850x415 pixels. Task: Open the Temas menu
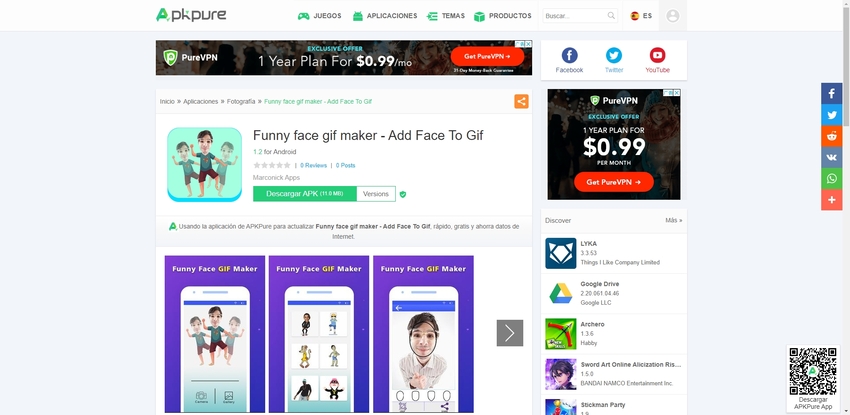[446, 16]
